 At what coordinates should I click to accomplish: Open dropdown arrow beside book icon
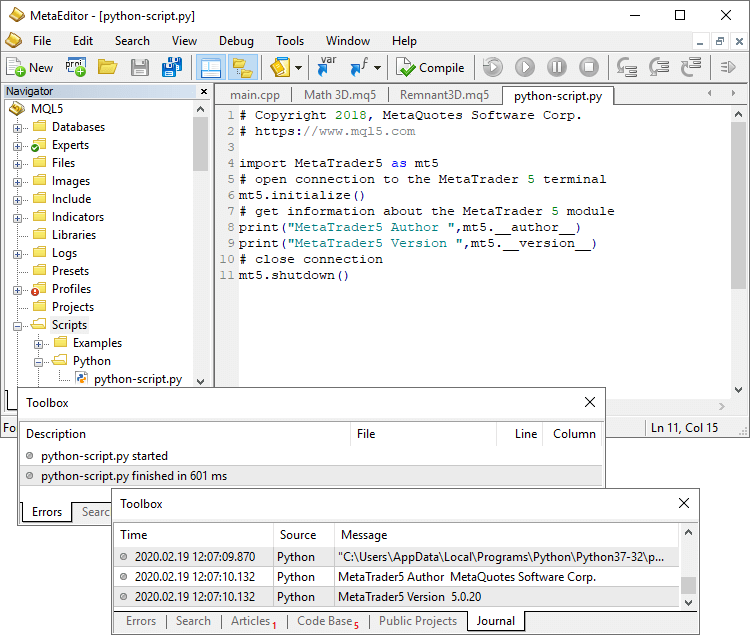[x=298, y=68]
